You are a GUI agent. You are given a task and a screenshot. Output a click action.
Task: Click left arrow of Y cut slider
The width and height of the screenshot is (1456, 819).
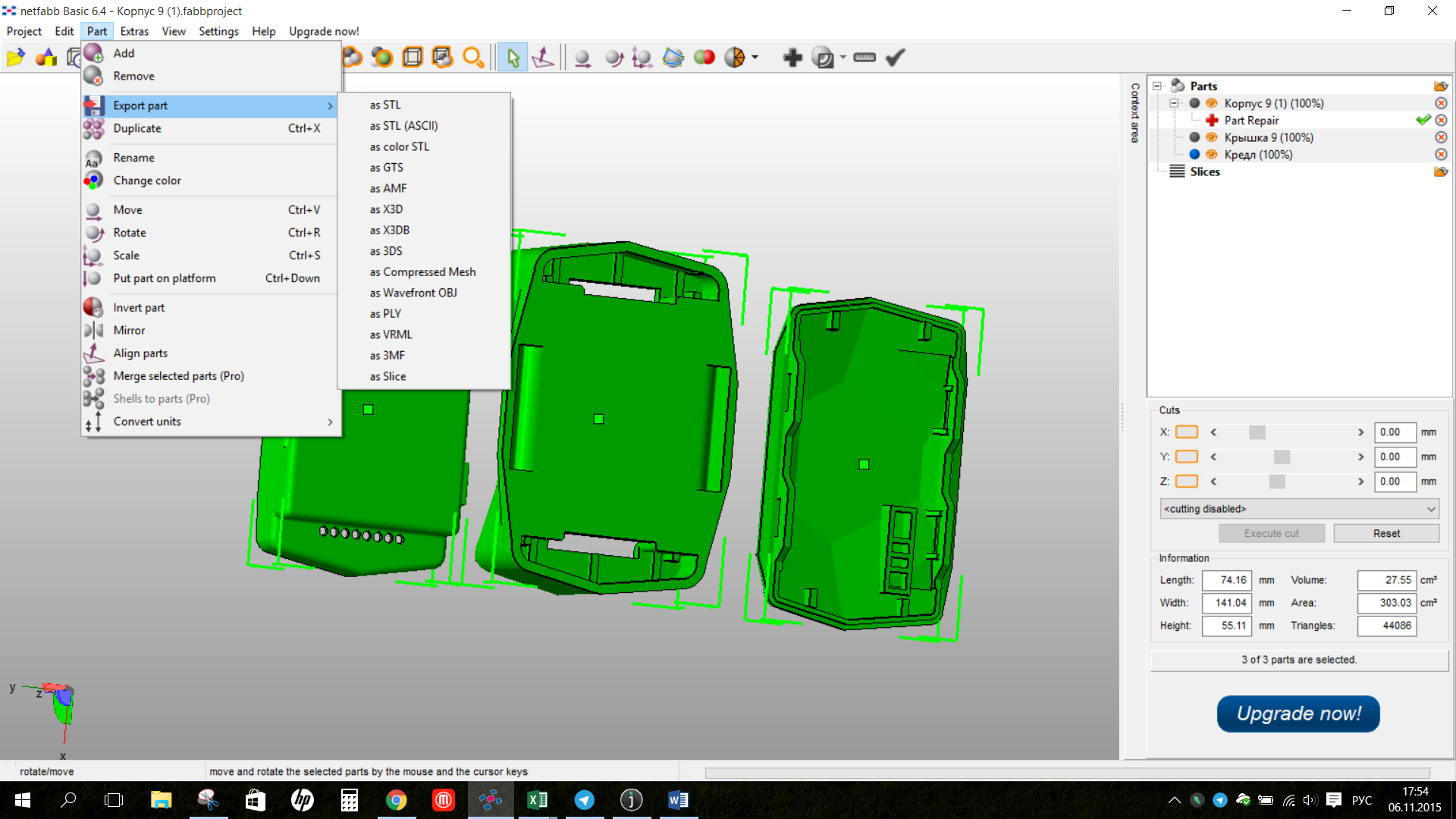click(1213, 457)
